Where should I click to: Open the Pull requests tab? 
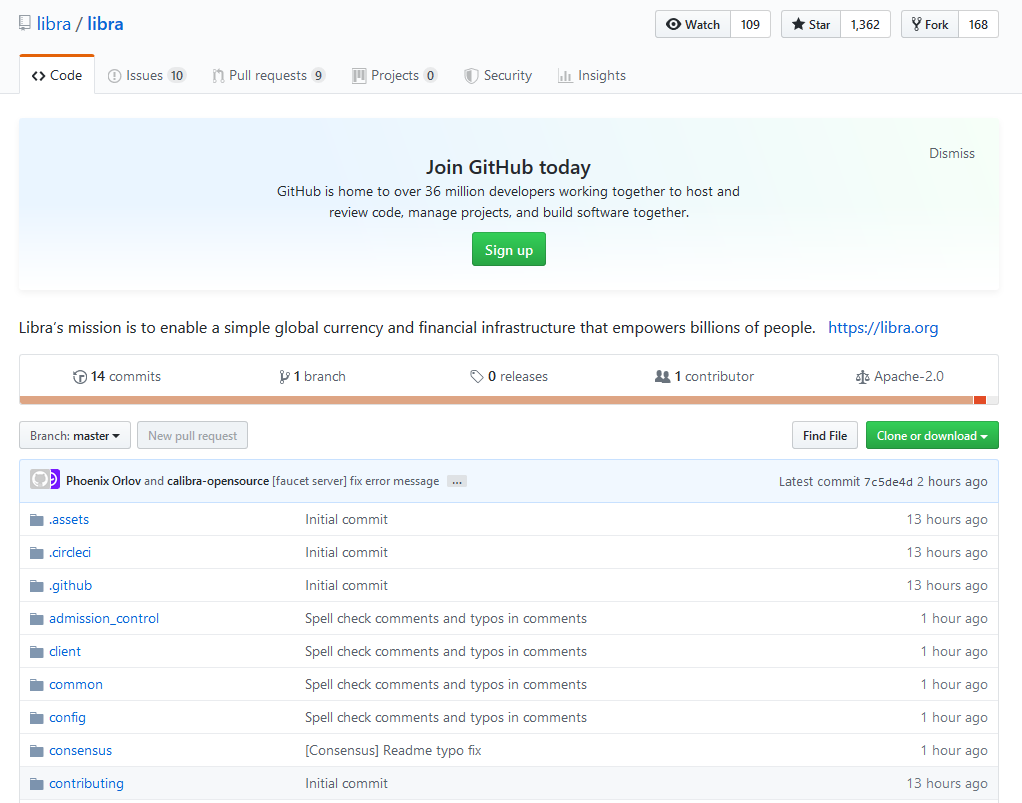pyautogui.click(x=268, y=76)
